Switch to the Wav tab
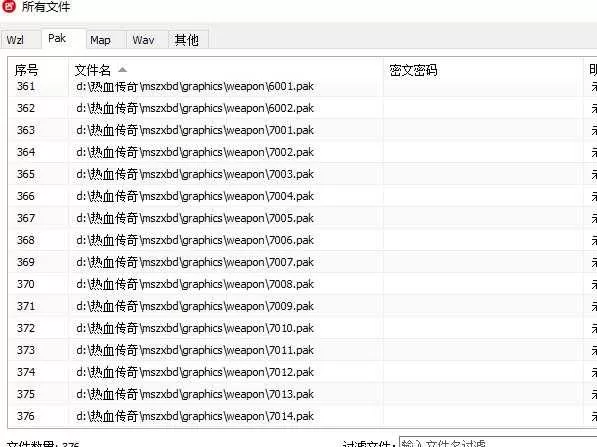597x447 pixels. (x=147, y=40)
